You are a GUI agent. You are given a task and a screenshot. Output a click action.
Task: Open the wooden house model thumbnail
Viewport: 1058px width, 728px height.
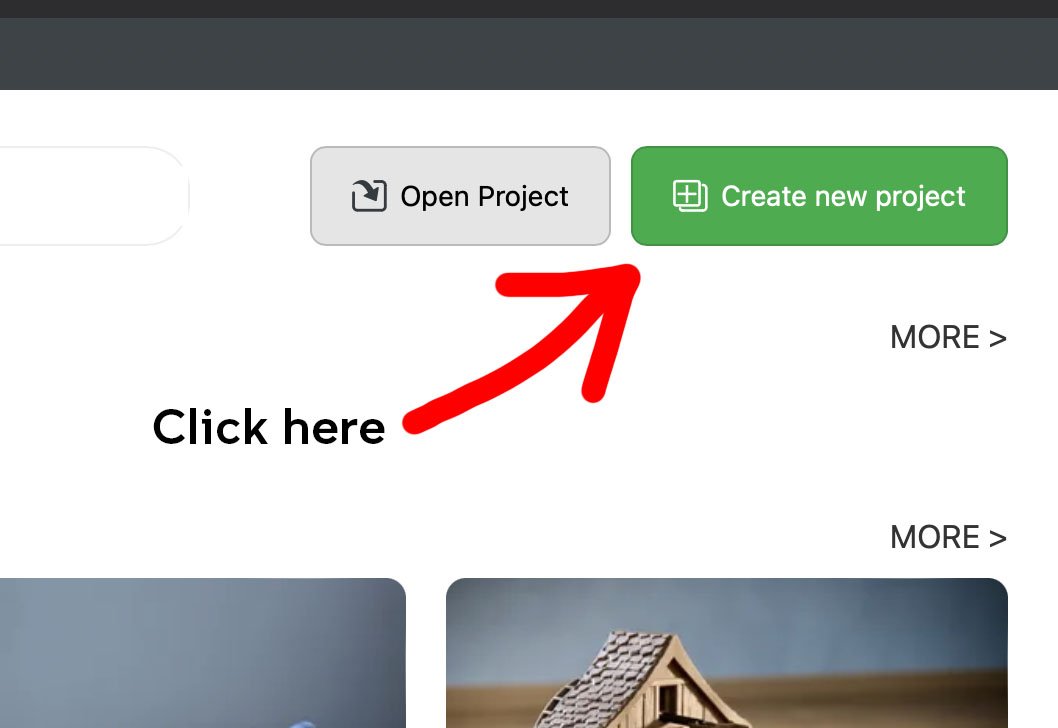click(727, 653)
